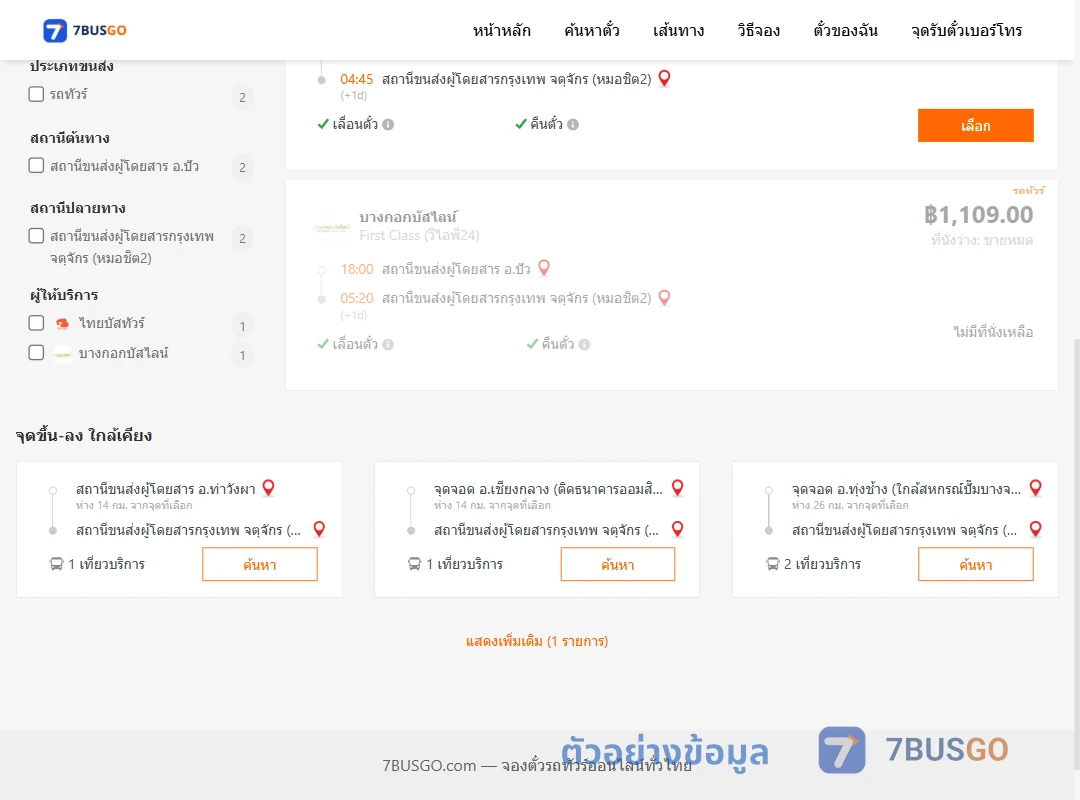Open map pin for 04:45 หมอชิต2 arrival

coord(664,79)
